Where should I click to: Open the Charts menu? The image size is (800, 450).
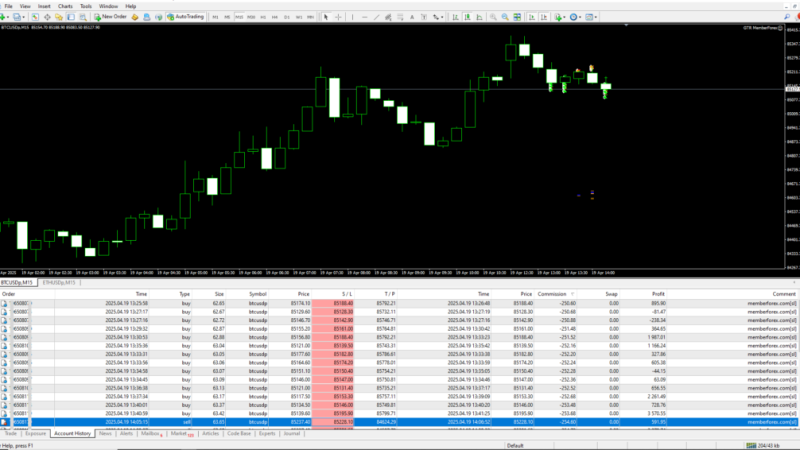click(65, 6)
